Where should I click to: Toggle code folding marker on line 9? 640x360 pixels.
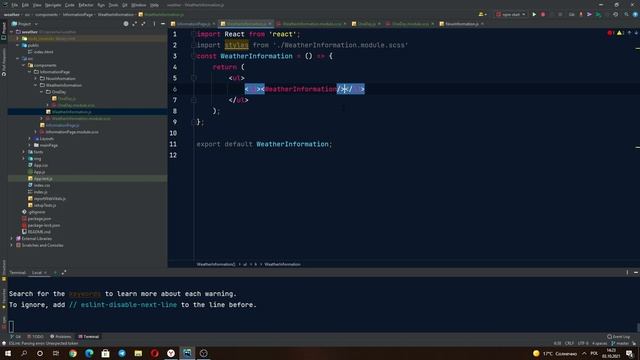coord(193,122)
